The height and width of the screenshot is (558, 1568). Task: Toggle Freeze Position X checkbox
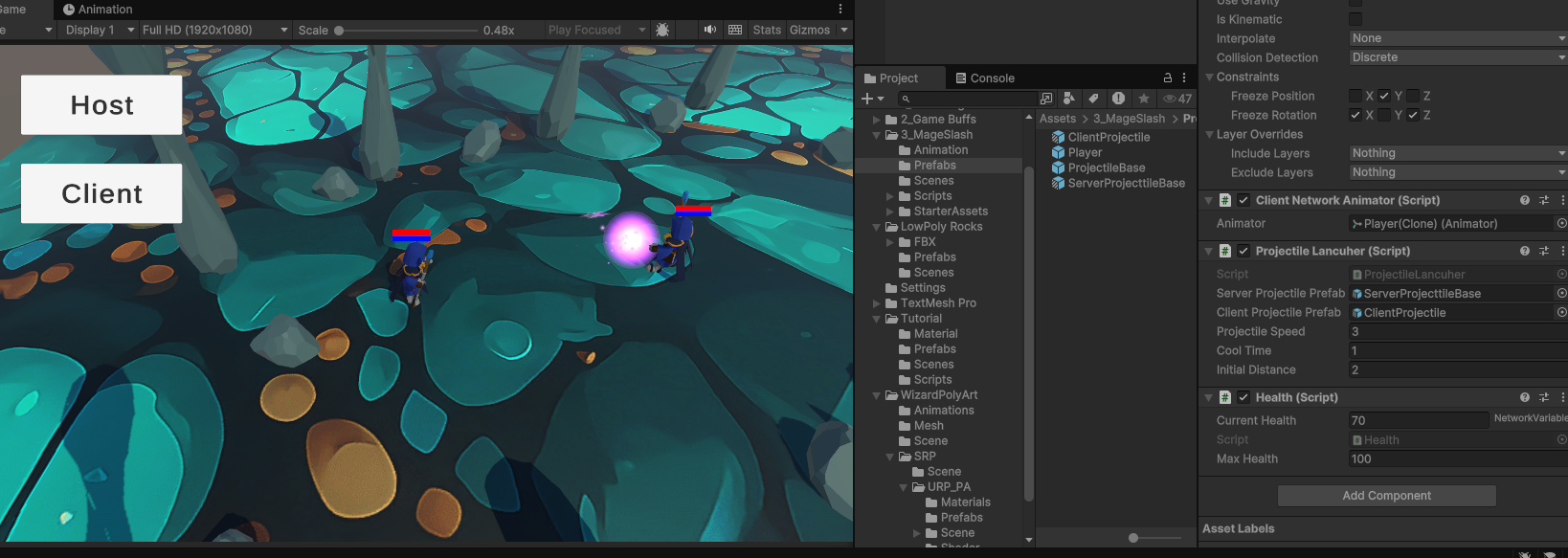pos(1355,96)
